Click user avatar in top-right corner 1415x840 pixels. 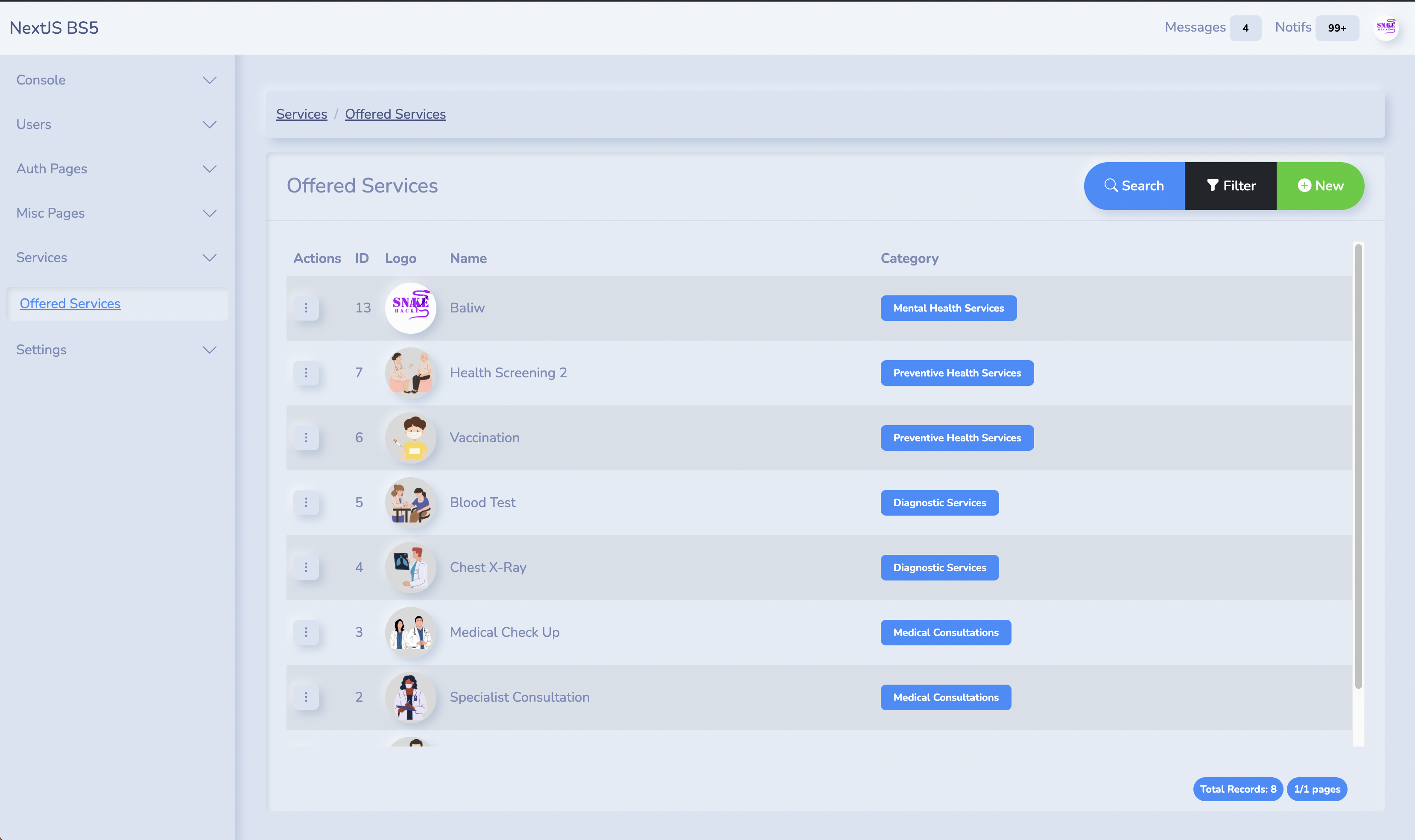coord(1386,27)
